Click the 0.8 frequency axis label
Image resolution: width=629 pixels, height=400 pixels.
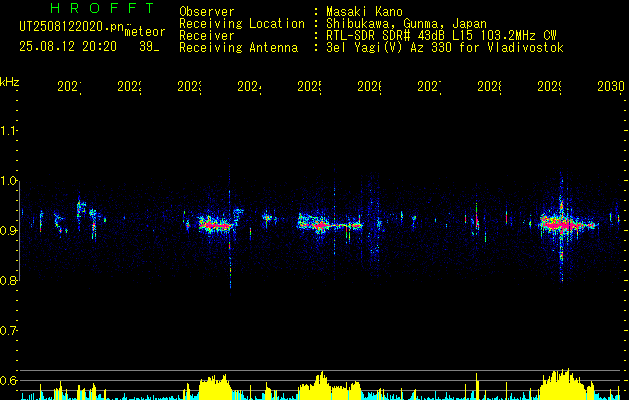click(8, 281)
